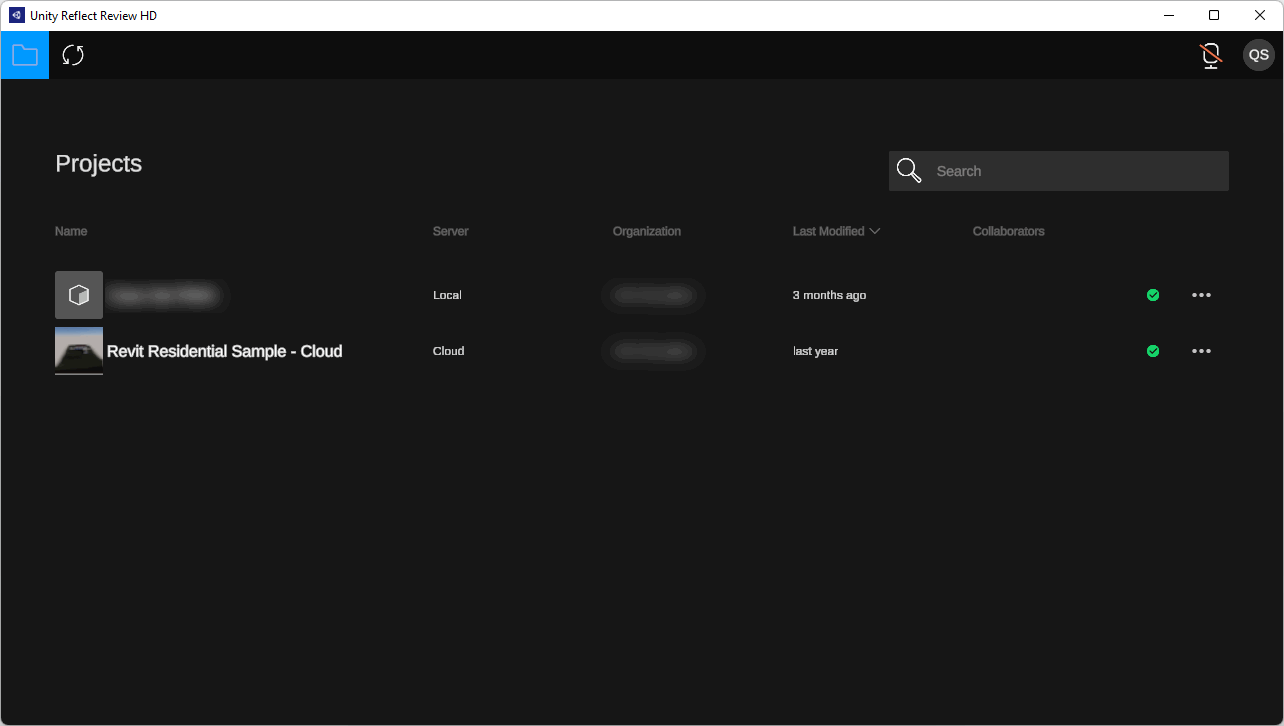The height and width of the screenshot is (726, 1284).
Task: Open the QS user profile avatar
Action: coord(1259,55)
